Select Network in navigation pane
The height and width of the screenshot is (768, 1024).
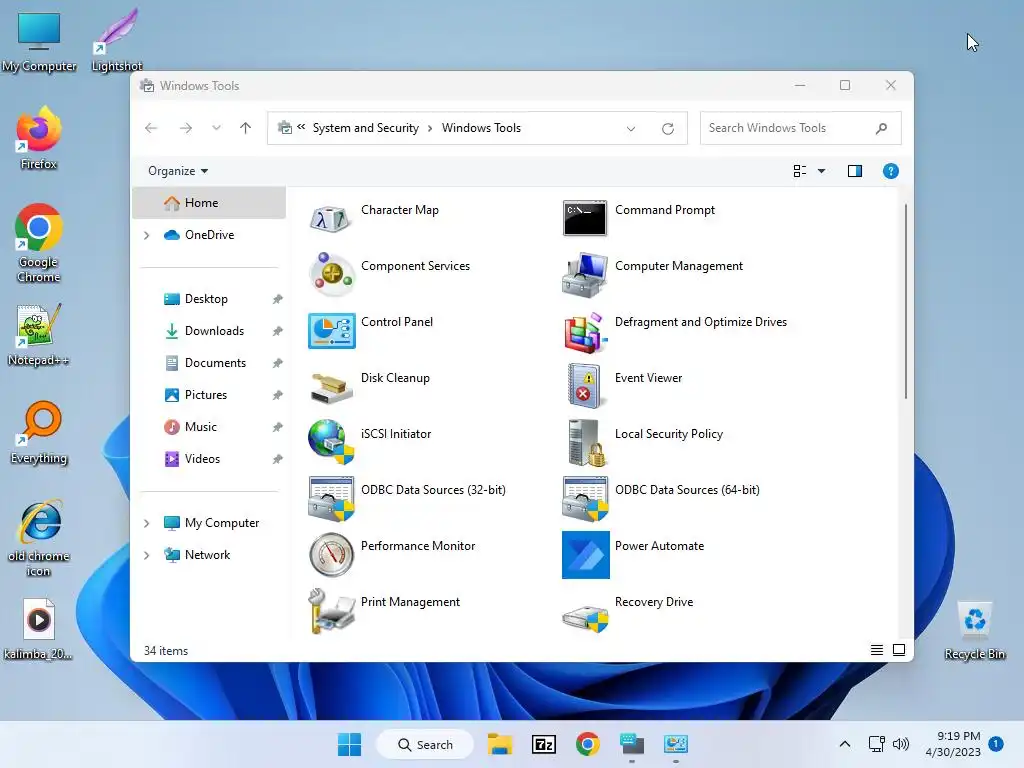208,555
